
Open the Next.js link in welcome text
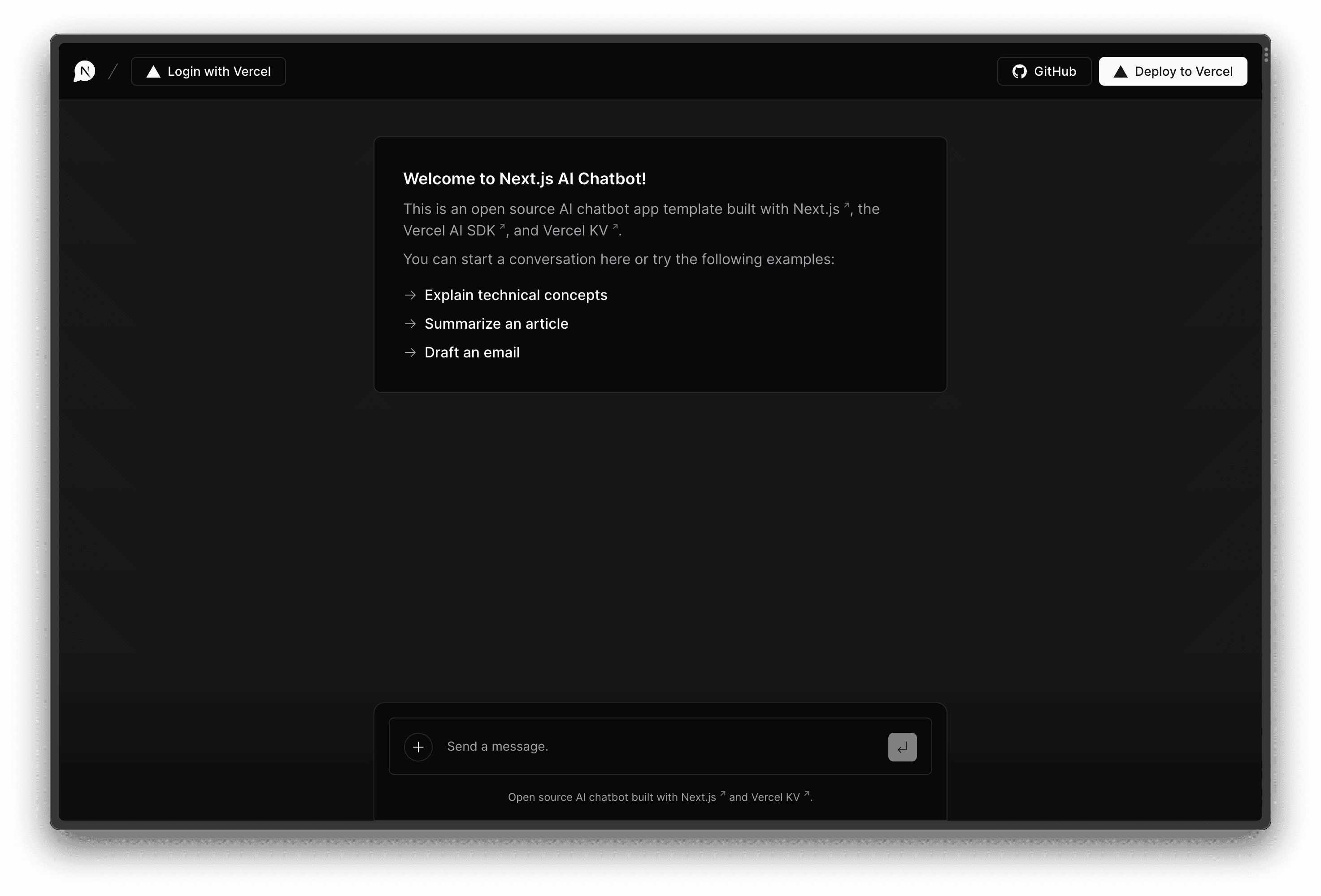click(821, 209)
